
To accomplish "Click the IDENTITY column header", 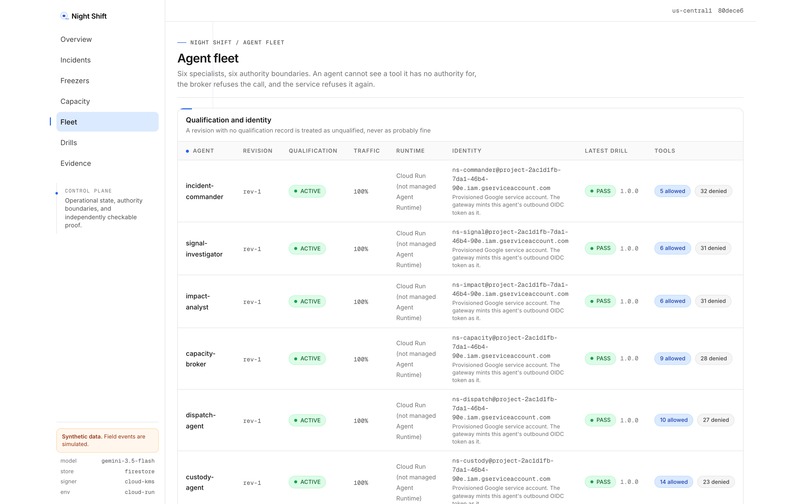I will 467,151.
